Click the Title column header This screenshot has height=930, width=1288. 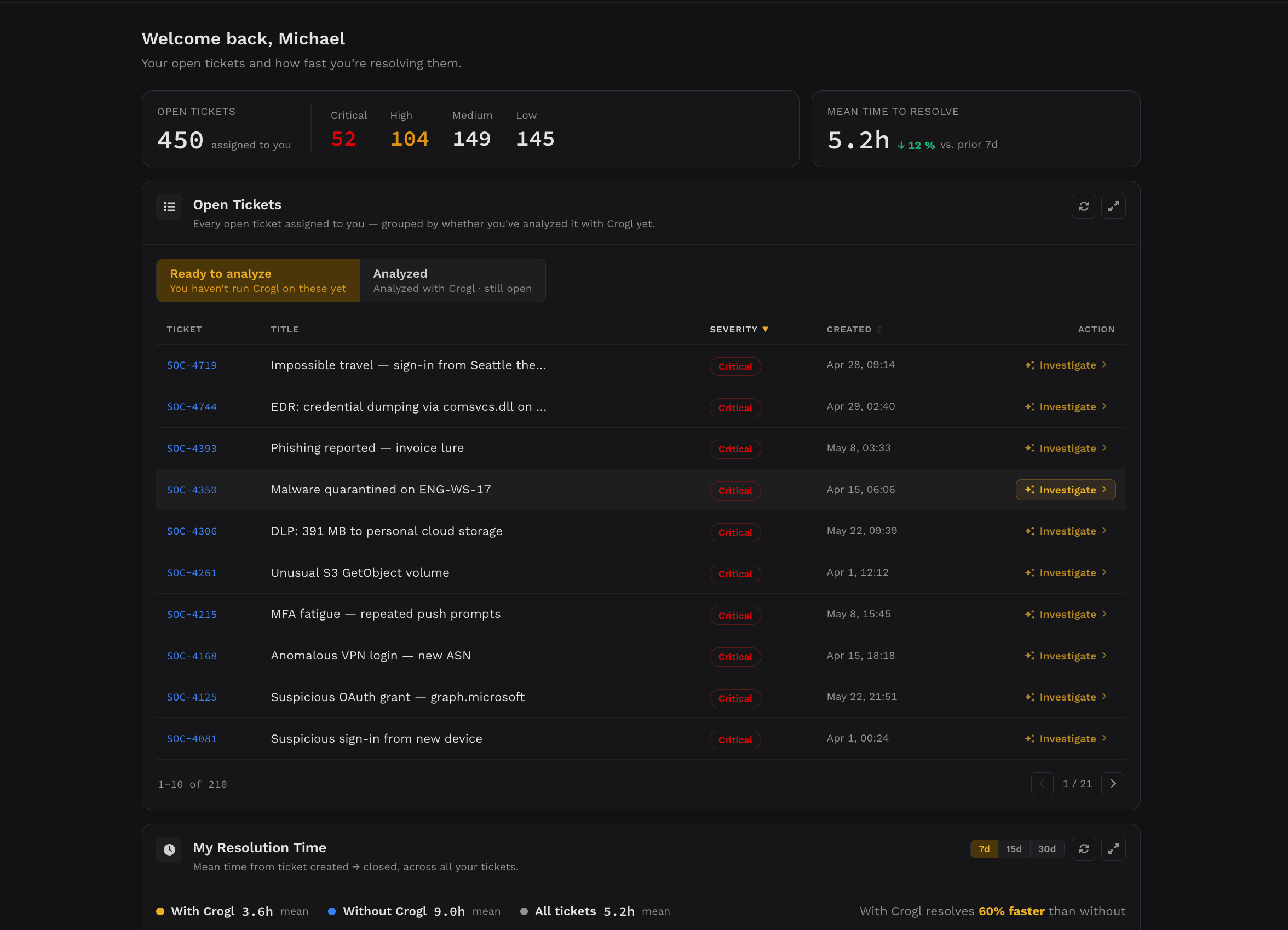[285, 330]
